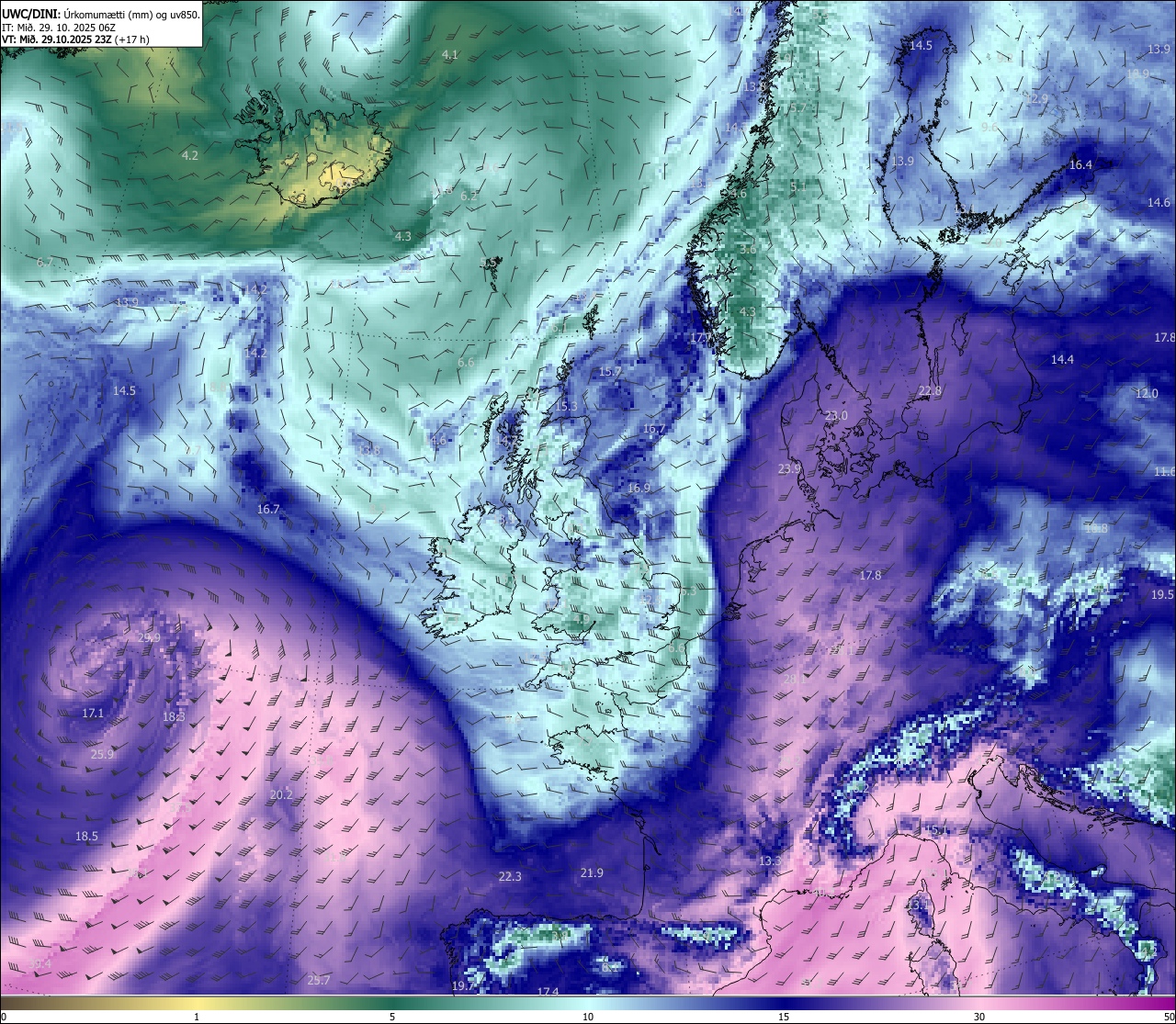Click the 16.4 value label
The height and width of the screenshot is (1024, 1176).
[1080, 165]
